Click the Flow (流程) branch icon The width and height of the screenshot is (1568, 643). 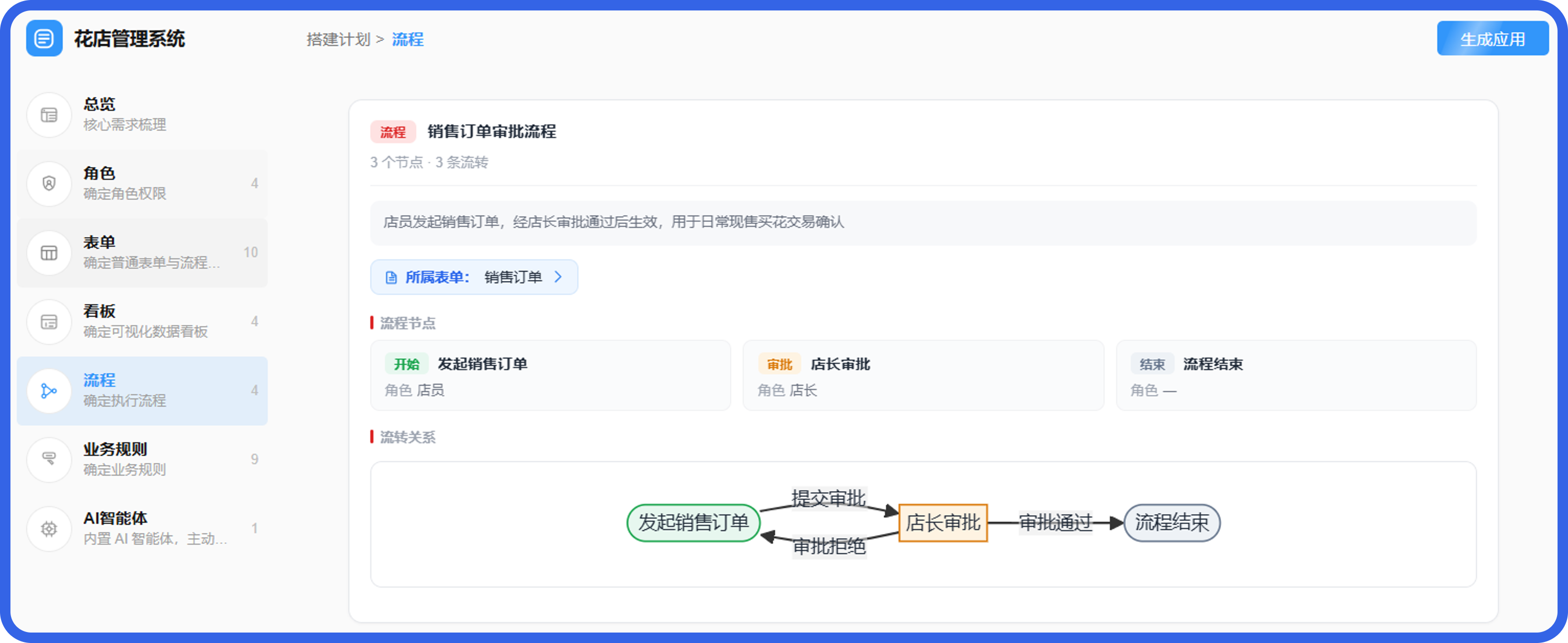coord(49,391)
